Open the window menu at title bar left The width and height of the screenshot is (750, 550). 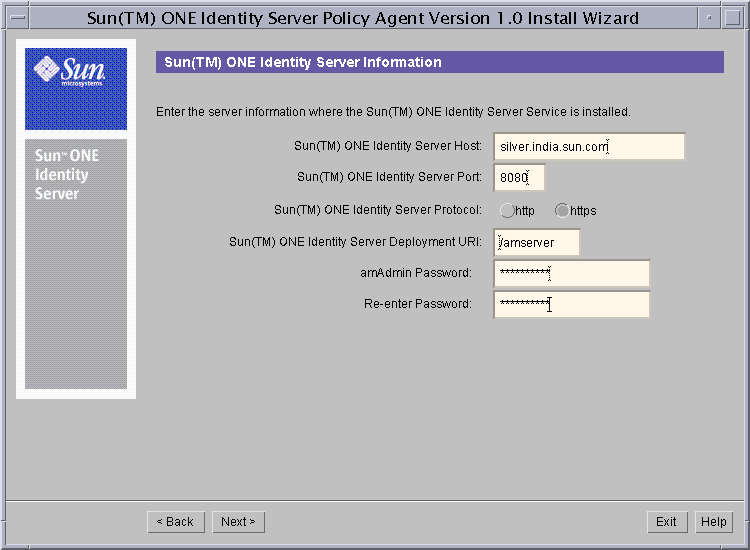[18, 18]
